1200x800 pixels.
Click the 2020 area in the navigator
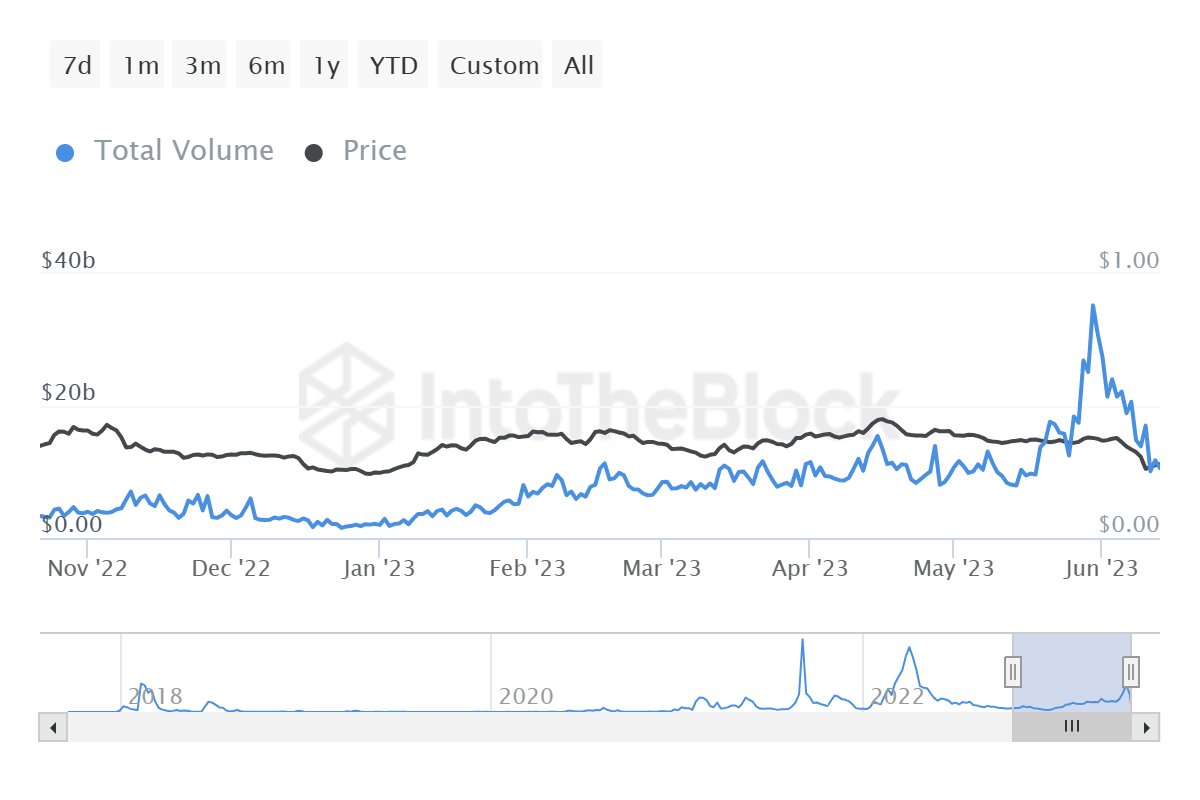point(526,695)
